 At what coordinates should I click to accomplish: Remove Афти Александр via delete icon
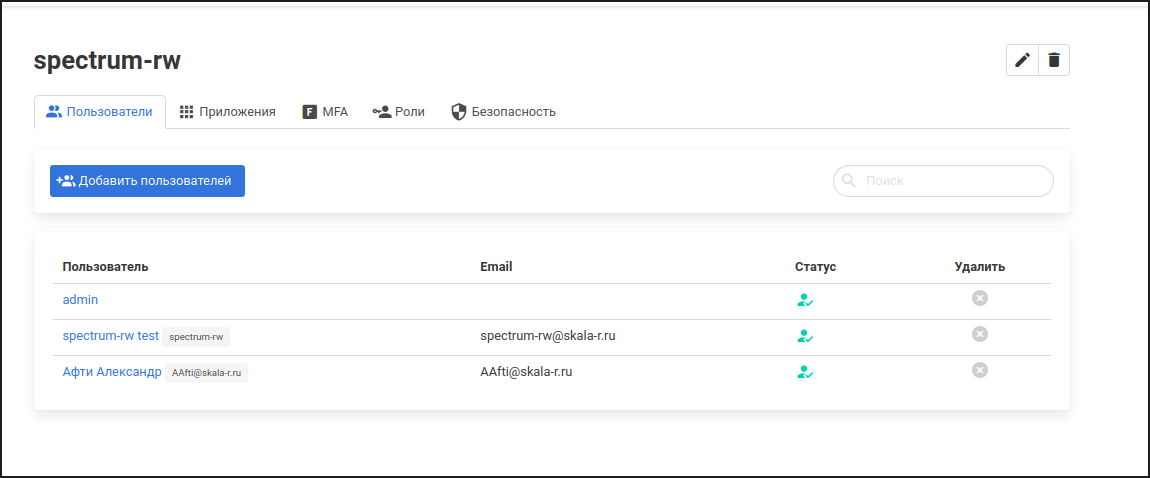pos(980,370)
